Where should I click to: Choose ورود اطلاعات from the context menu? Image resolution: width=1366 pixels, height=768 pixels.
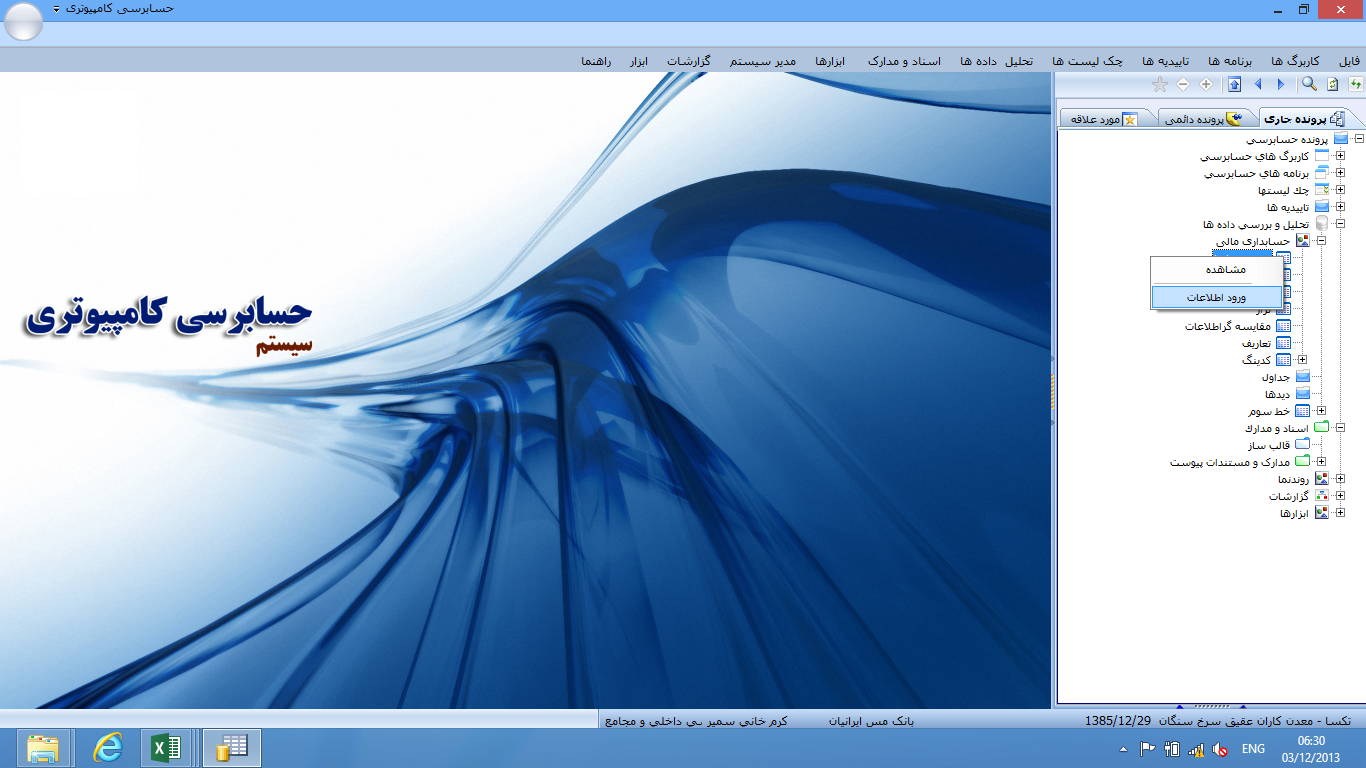click(1216, 297)
